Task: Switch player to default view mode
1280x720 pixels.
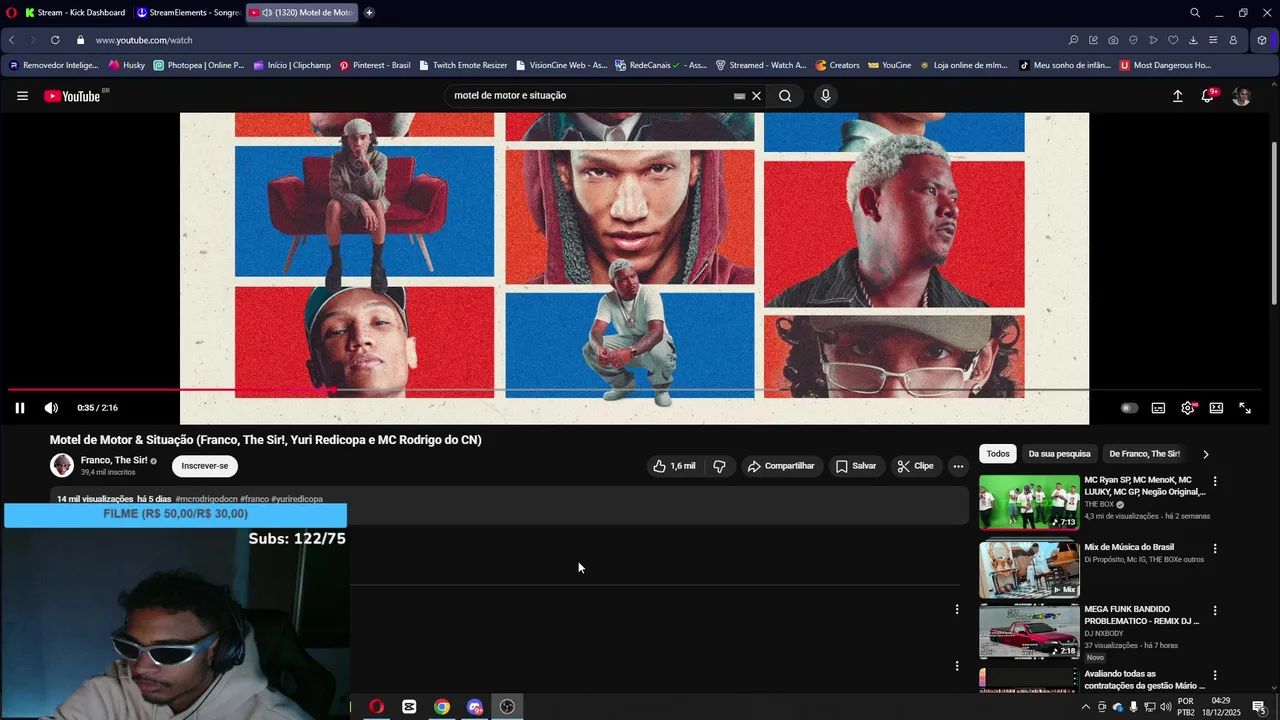Action: [1216, 408]
